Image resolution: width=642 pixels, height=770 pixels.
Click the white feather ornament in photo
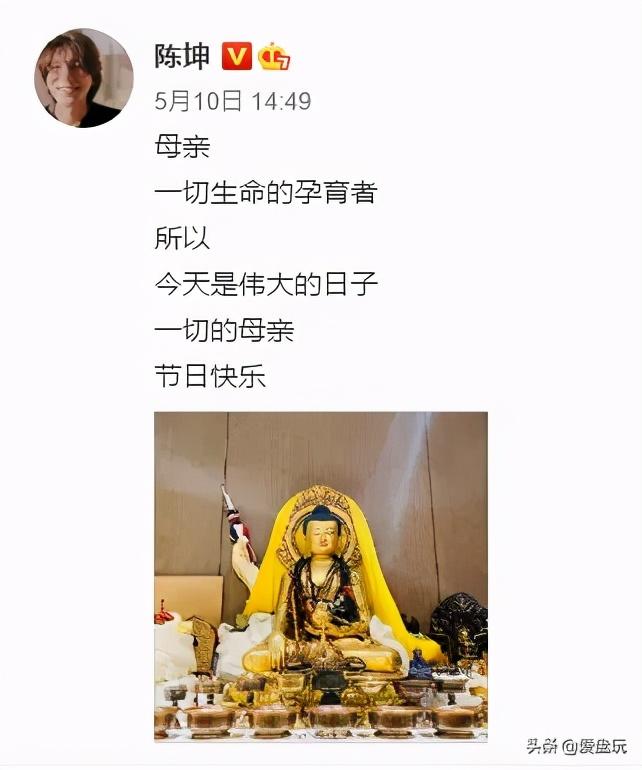click(x=245, y=562)
